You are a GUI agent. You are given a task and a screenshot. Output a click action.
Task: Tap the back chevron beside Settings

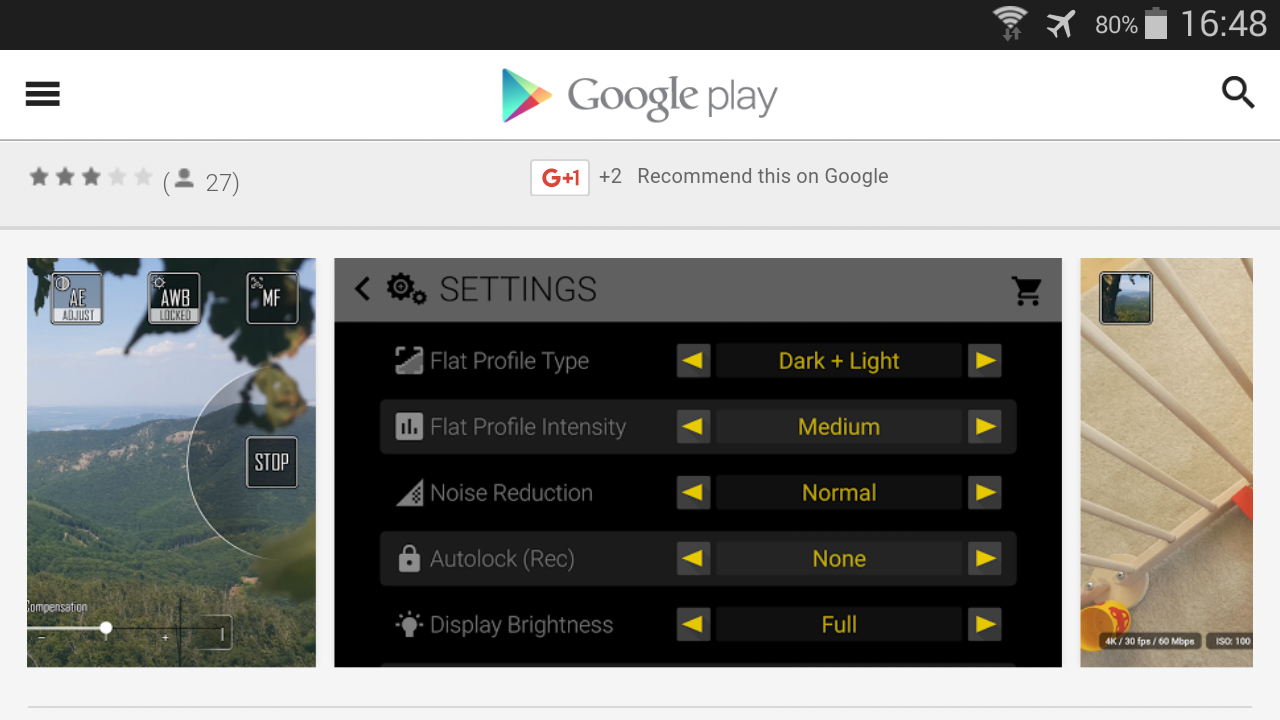362,289
